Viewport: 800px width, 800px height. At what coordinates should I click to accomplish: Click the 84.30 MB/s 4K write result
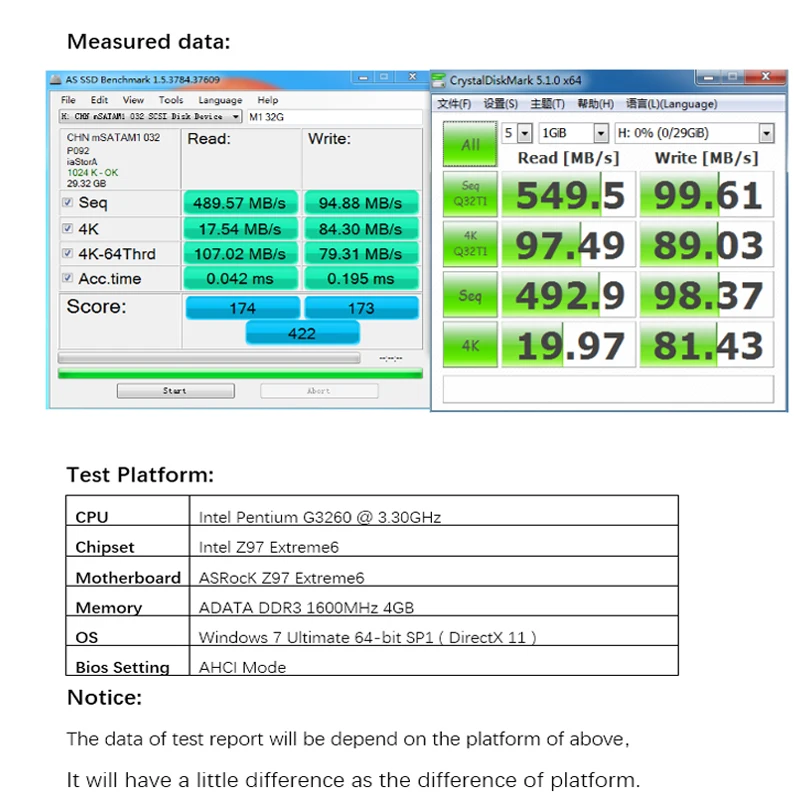(x=361, y=229)
